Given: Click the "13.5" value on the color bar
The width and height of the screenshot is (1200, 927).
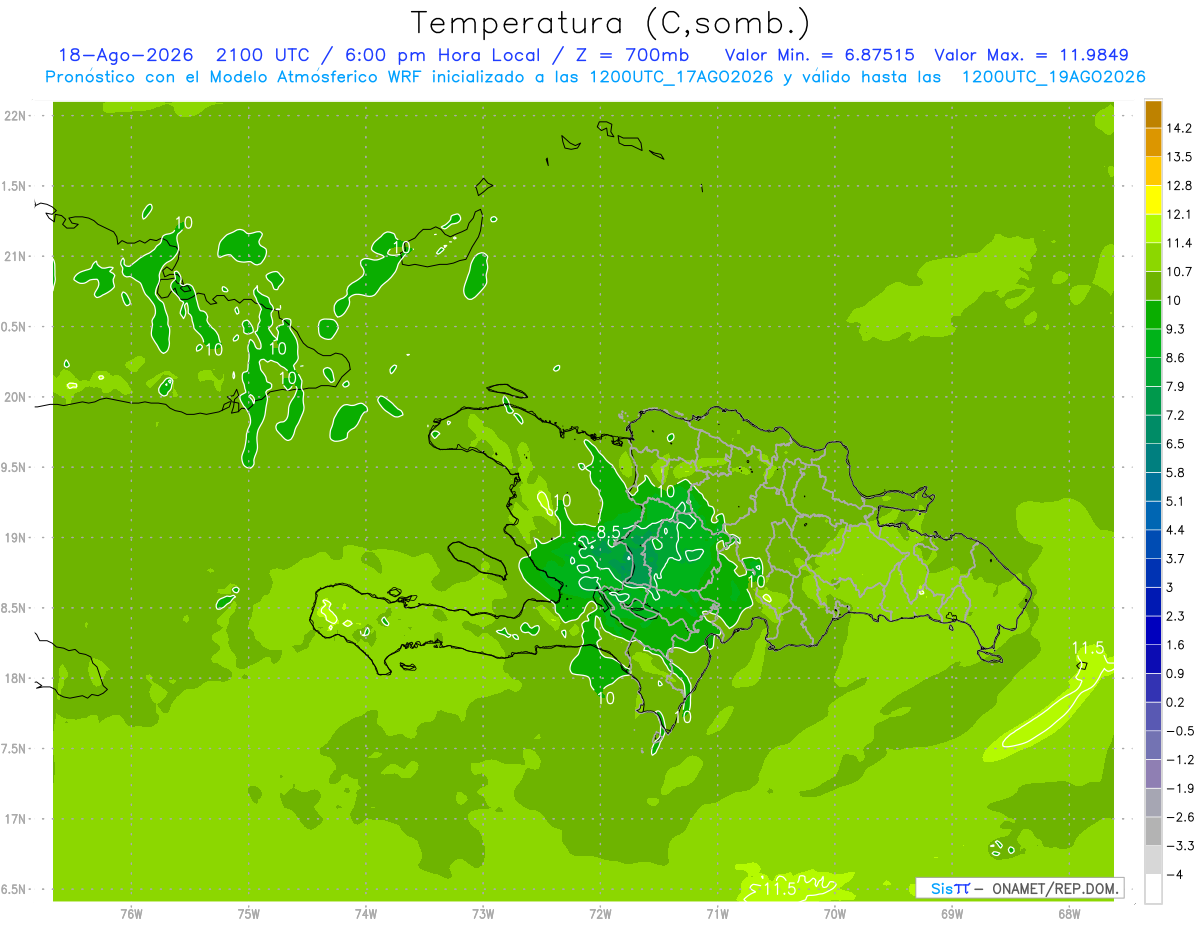Looking at the screenshot, I should [x=1179, y=157].
